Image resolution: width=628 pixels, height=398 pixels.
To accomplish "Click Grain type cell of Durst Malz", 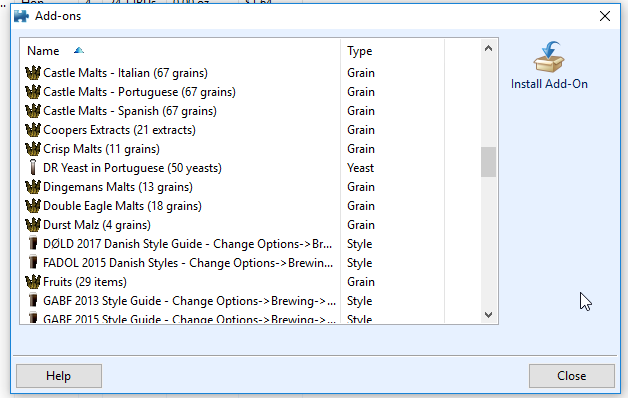I will (x=361, y=225).
